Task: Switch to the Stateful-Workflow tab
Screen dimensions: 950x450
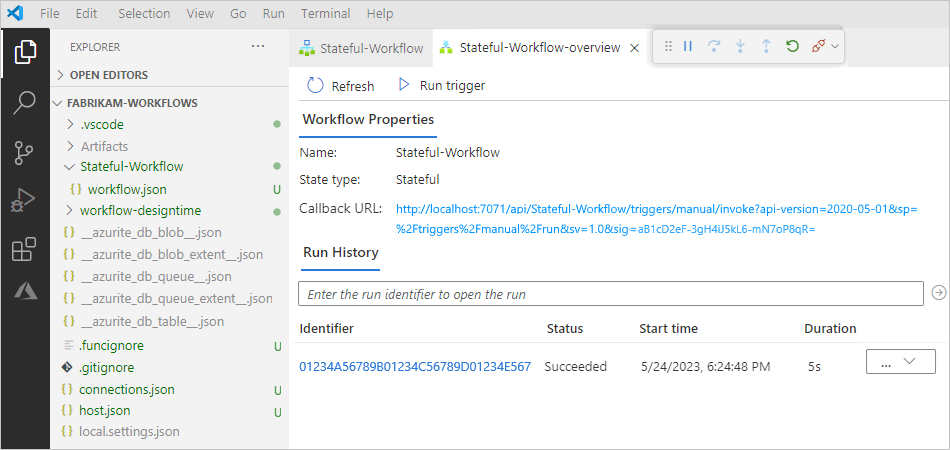Action: (x=362, y=48)
